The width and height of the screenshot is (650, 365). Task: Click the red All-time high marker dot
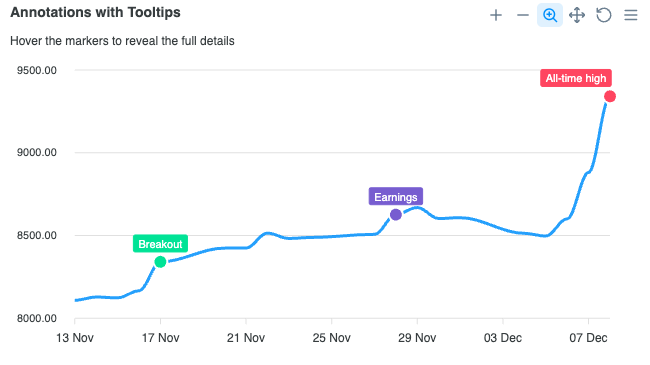(610, 97)
